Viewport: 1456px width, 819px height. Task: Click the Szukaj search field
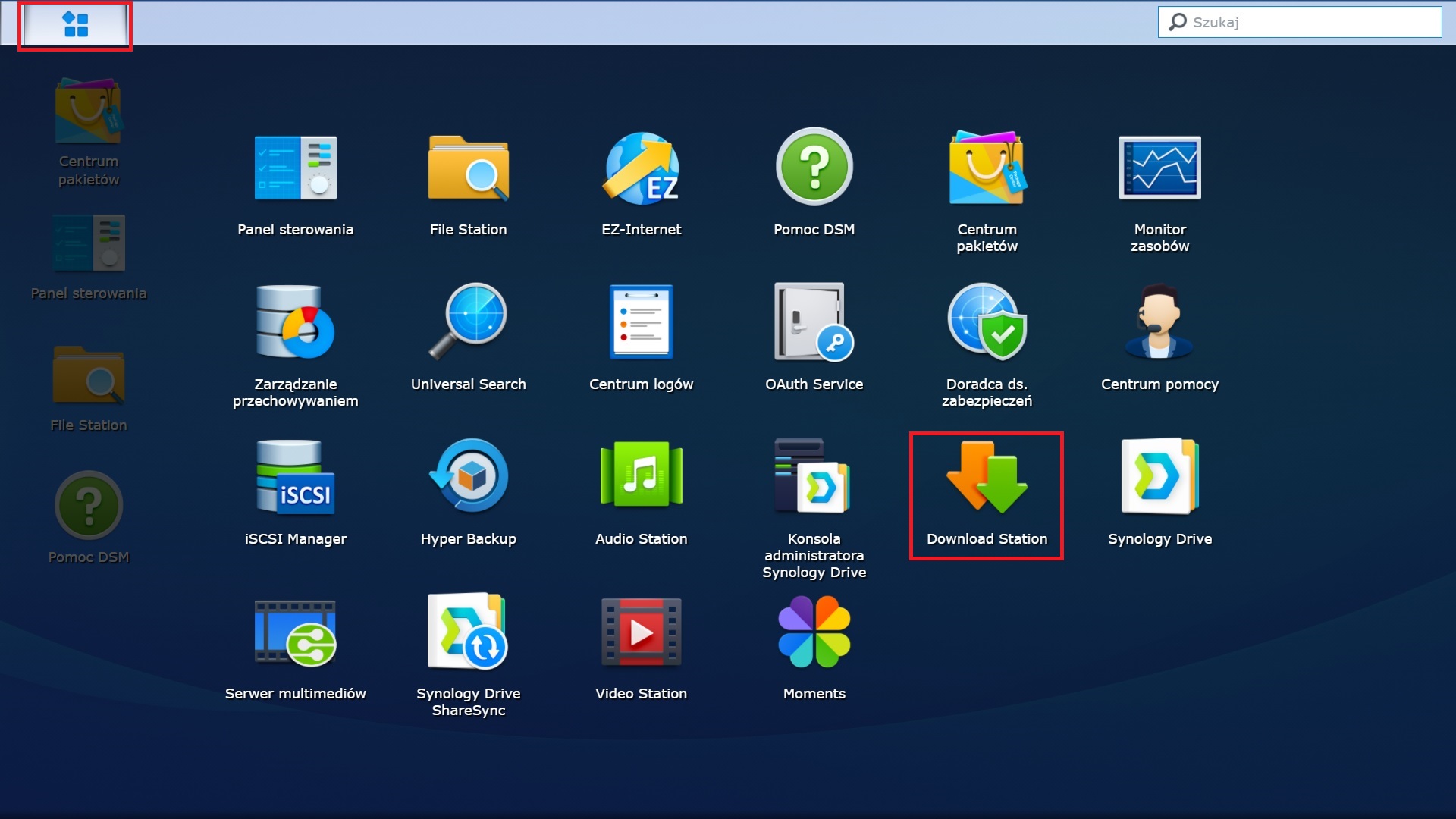pos(1299,22)
